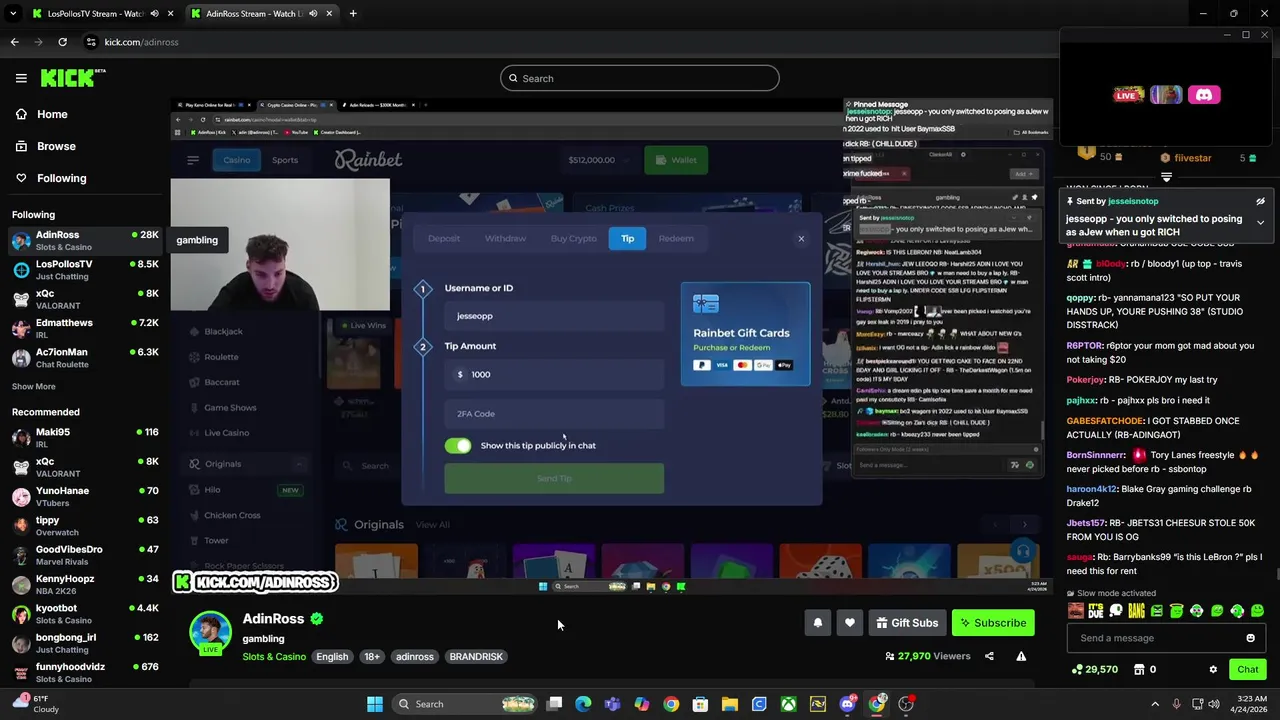Open Windows Start menu
Image resolution: width=1280 pixels, height=720 pixels.
(375, 704)
